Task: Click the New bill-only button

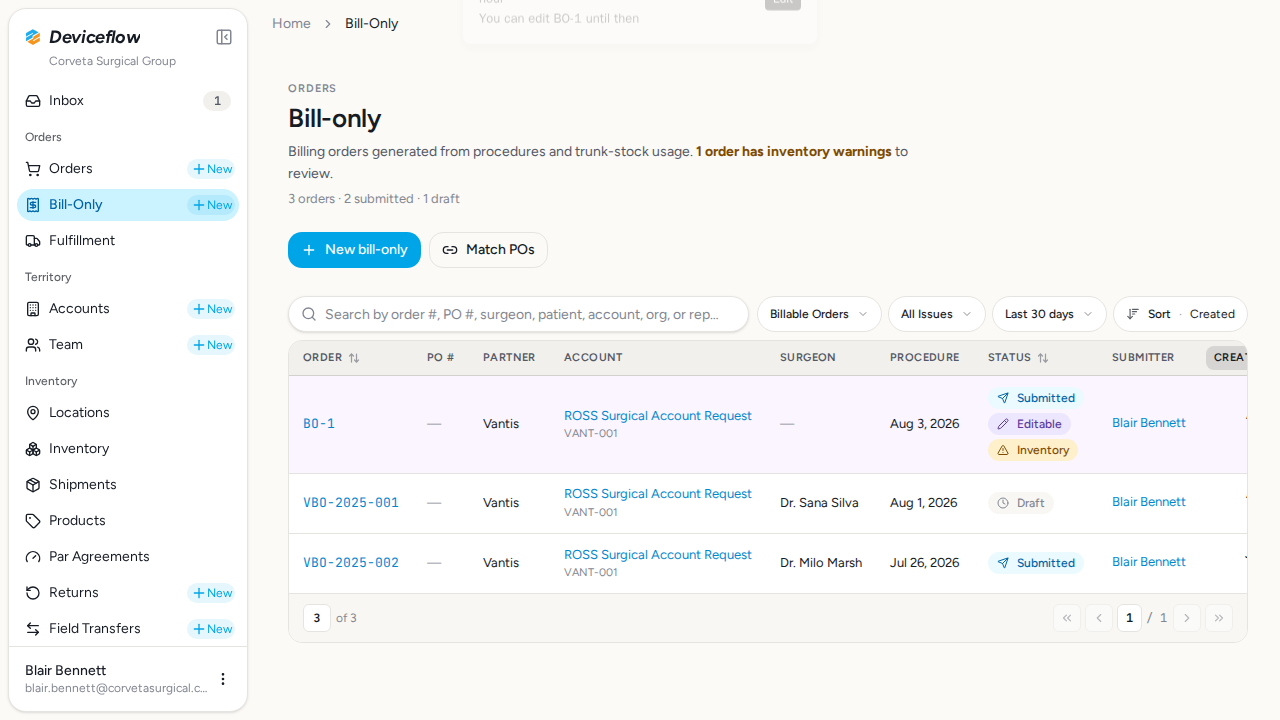Action: click(x=354, y=250)
